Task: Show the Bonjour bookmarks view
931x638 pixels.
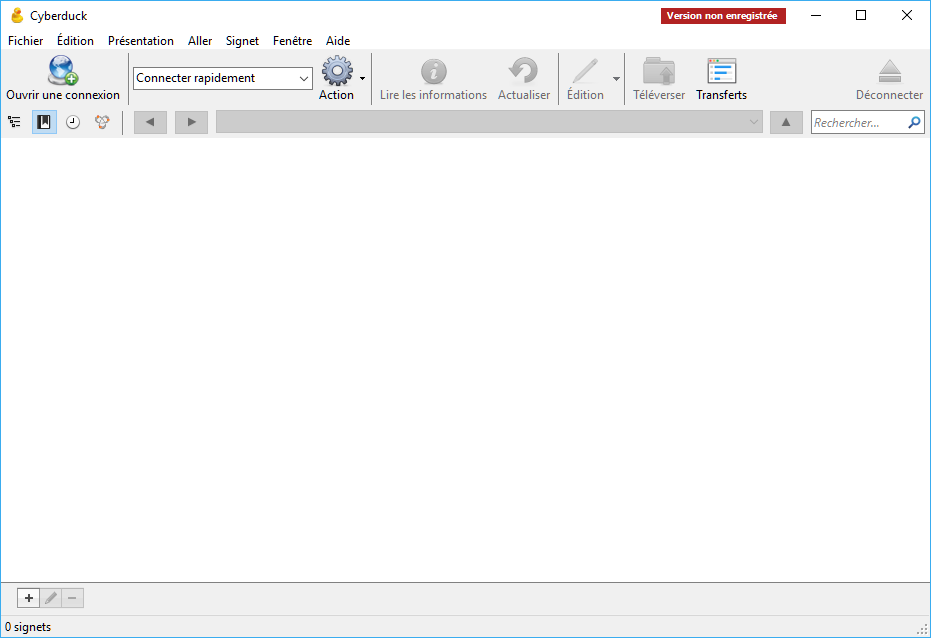Action: click(x=102, y=122)
